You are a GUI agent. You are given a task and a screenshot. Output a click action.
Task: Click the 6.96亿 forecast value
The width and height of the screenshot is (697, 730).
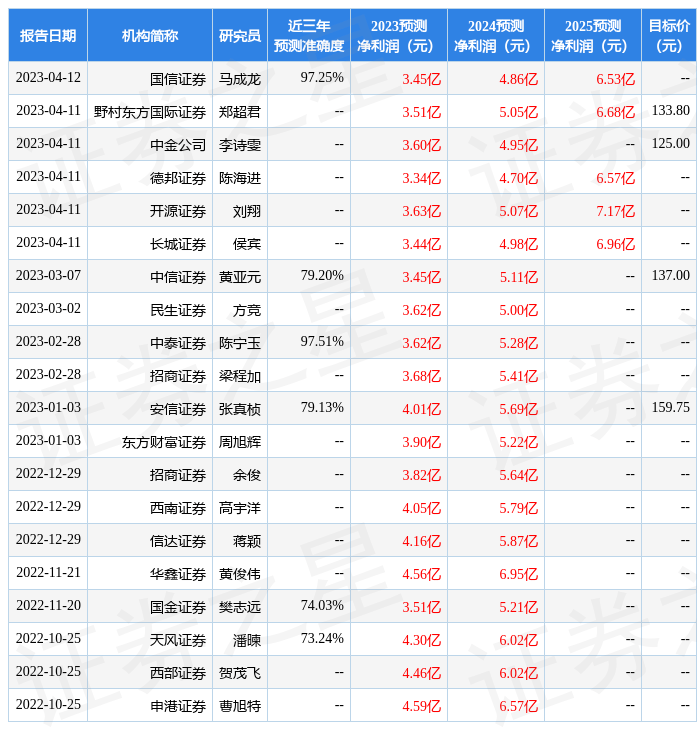tap(616, 244)
